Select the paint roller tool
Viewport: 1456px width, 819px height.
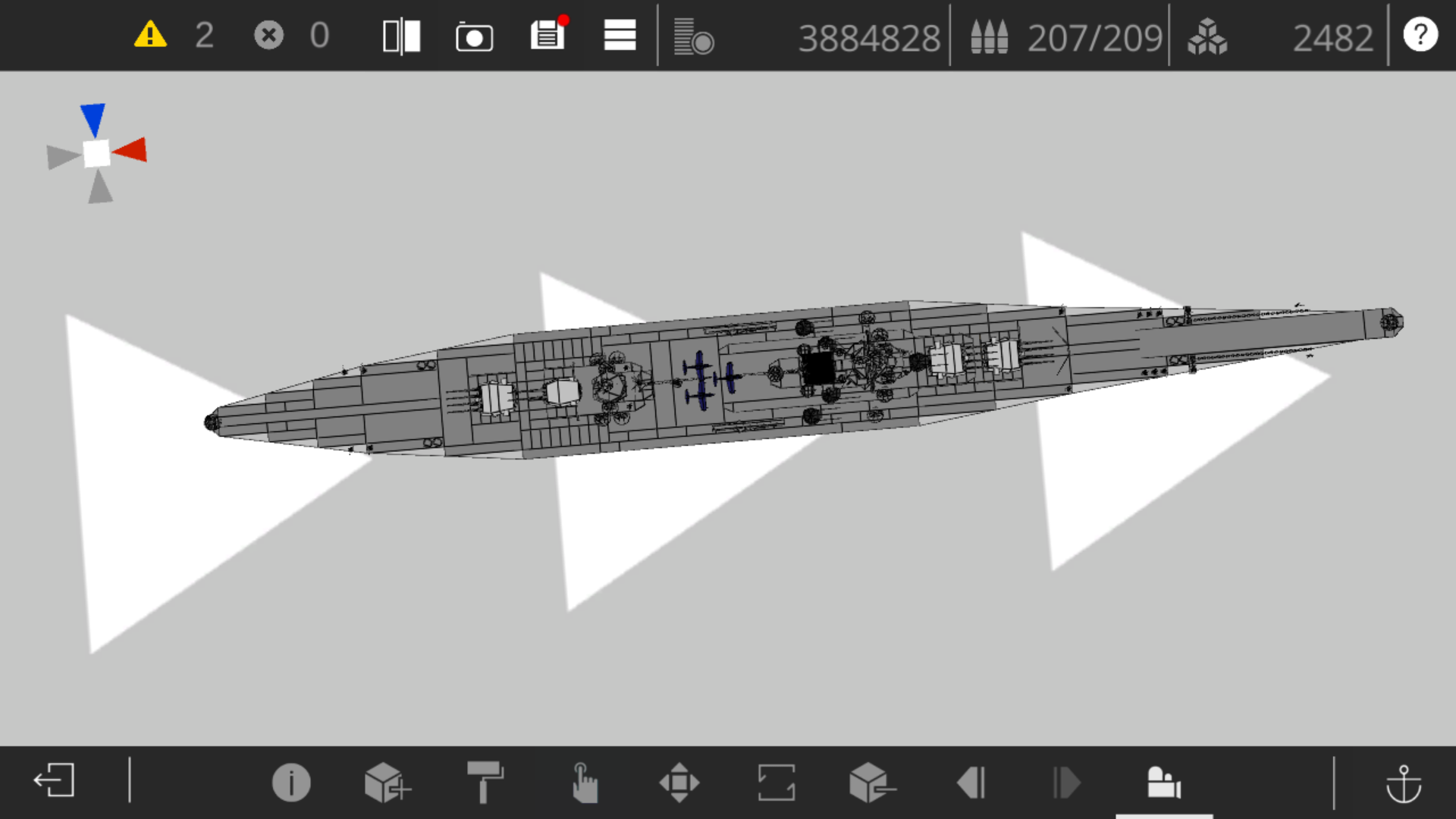pyautogui.click(x=485, y=782)
